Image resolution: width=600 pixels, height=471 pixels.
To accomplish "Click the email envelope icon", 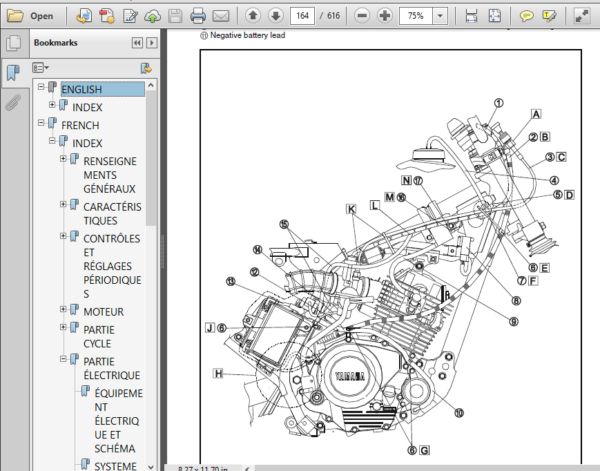I will (x=221, y=16).
